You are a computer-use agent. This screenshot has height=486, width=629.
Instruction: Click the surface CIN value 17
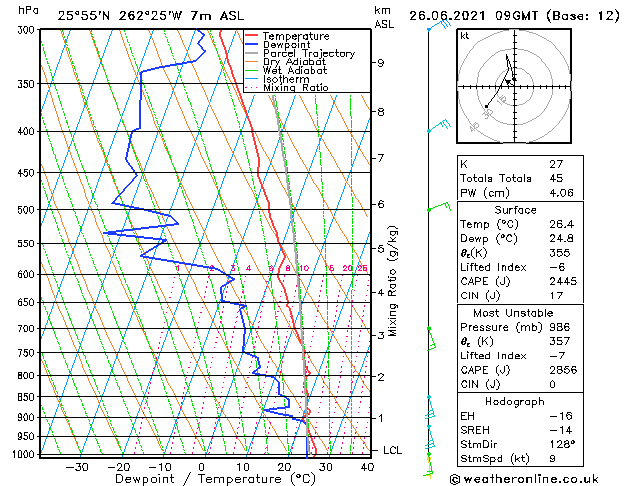click(556, 296)
